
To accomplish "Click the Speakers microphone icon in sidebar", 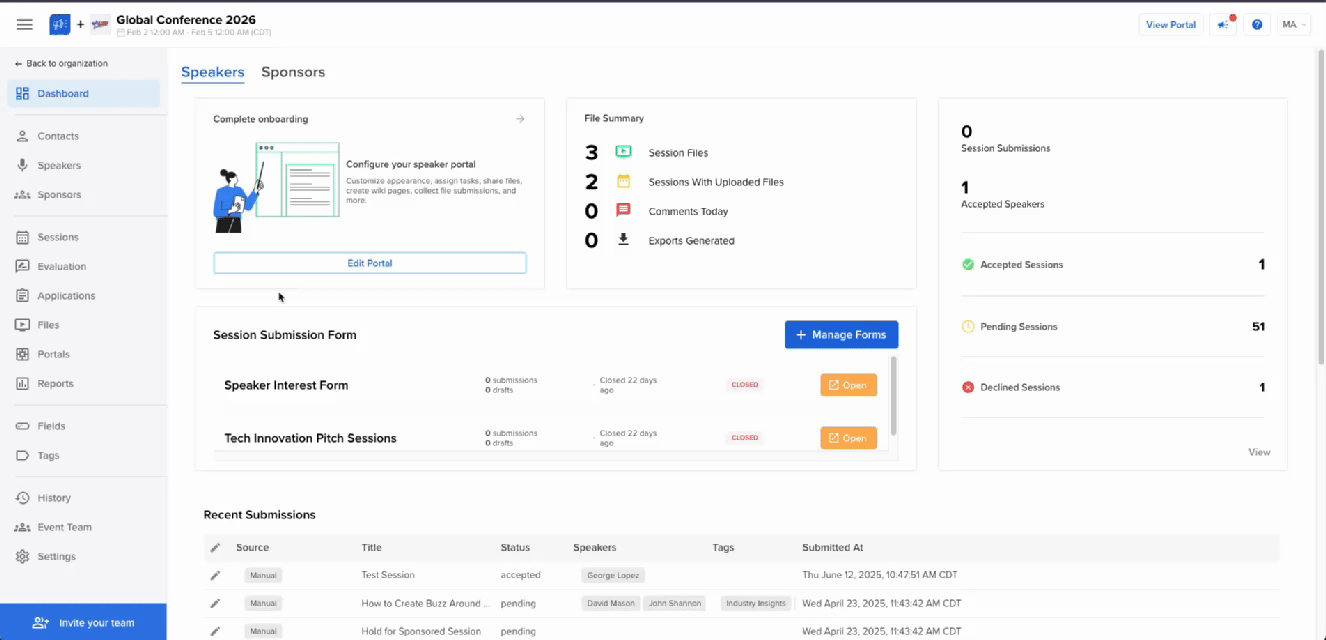I will click(22, 165).
